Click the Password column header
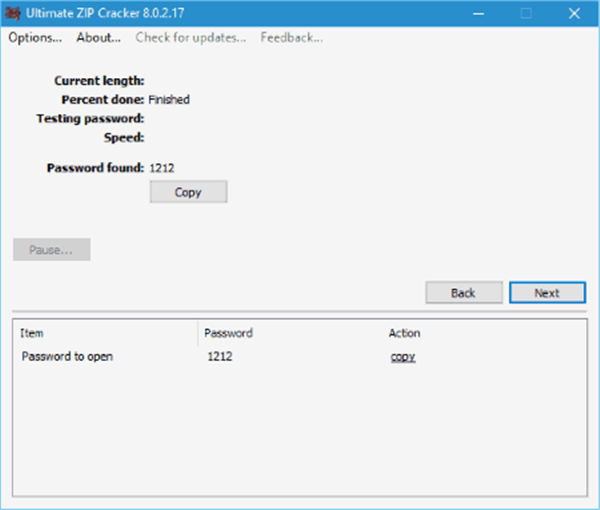This screenshot has height=510, width=600. (228, 333)
